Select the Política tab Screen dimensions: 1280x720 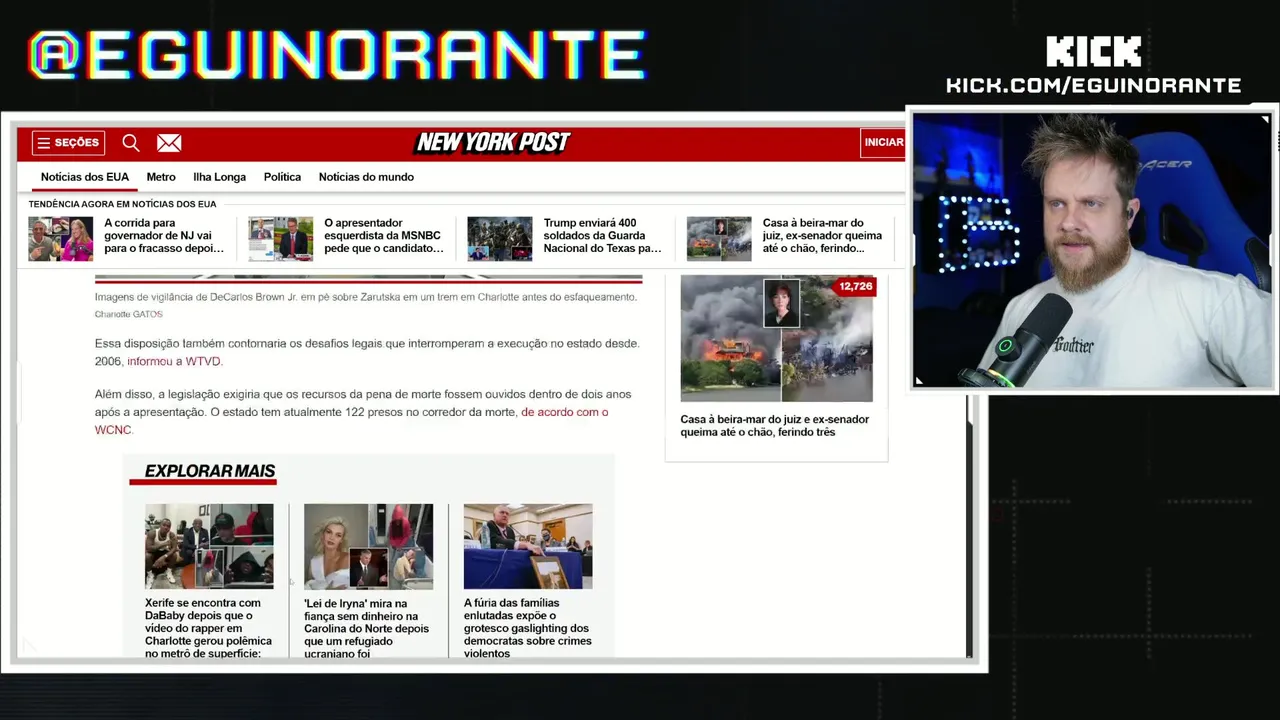(282, 177)
